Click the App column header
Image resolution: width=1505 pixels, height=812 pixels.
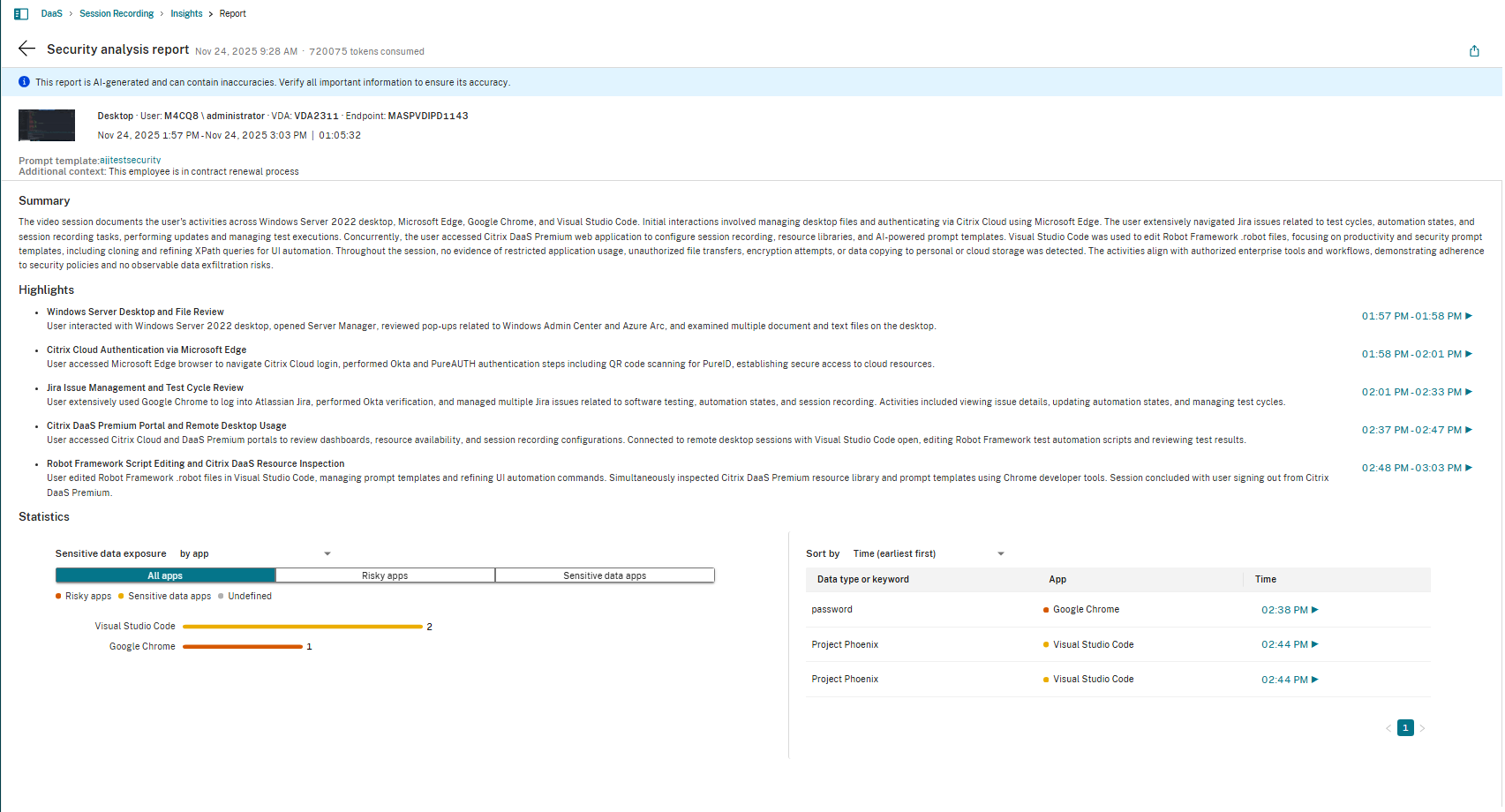pos(1057,580)
